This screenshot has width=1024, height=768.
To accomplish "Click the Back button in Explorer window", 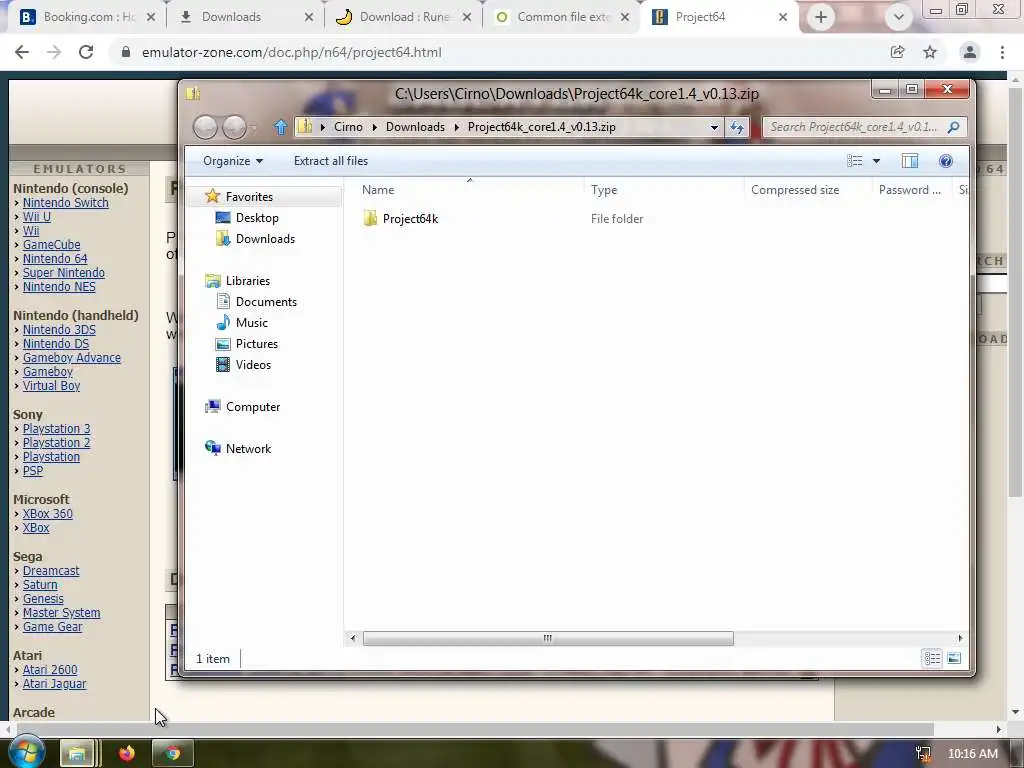I will [x=205, y=127].
